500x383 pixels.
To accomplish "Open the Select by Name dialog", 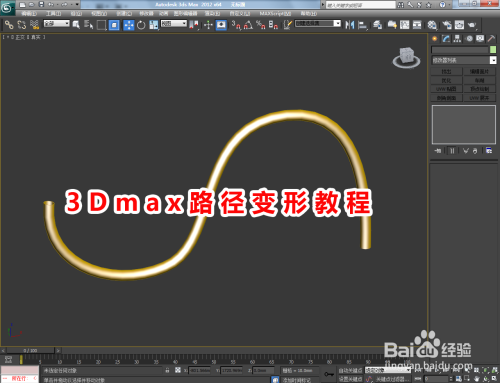I will click(88, 25).
